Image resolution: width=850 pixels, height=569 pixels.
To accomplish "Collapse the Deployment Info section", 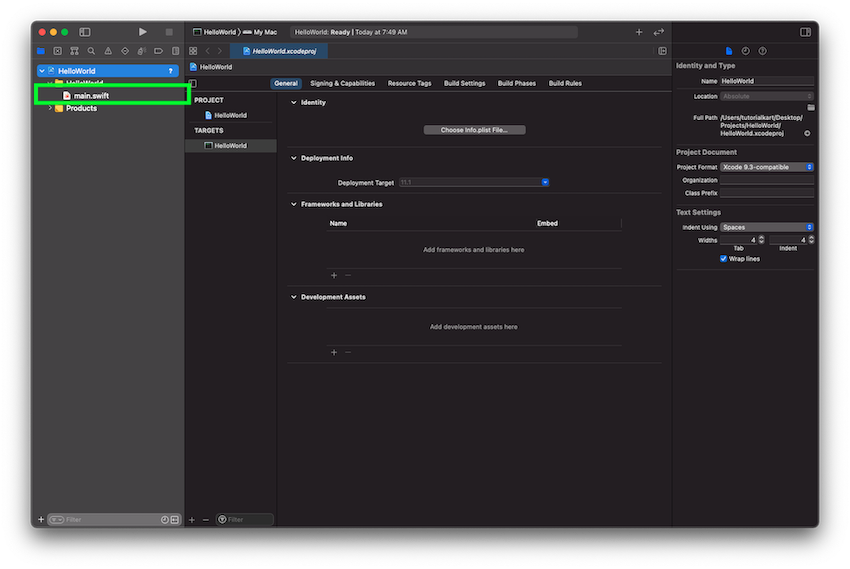I will [293, 158].
